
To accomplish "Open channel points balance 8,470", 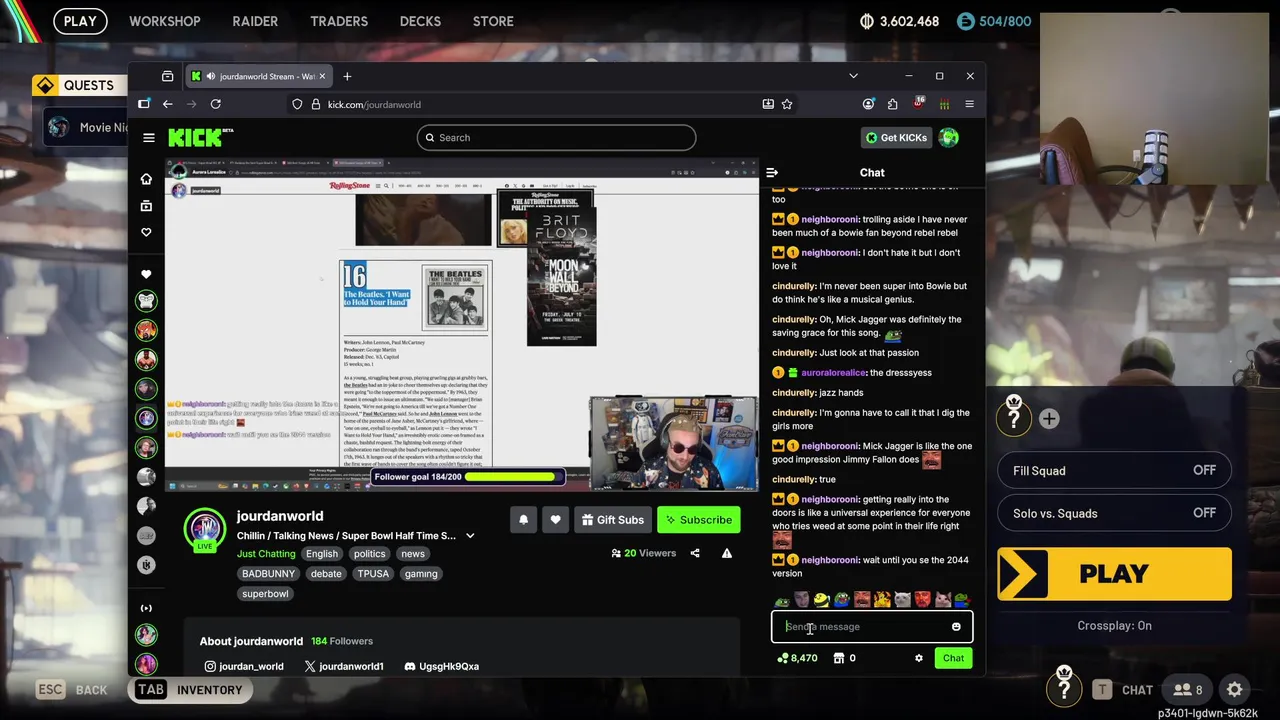I will point(797,658).
